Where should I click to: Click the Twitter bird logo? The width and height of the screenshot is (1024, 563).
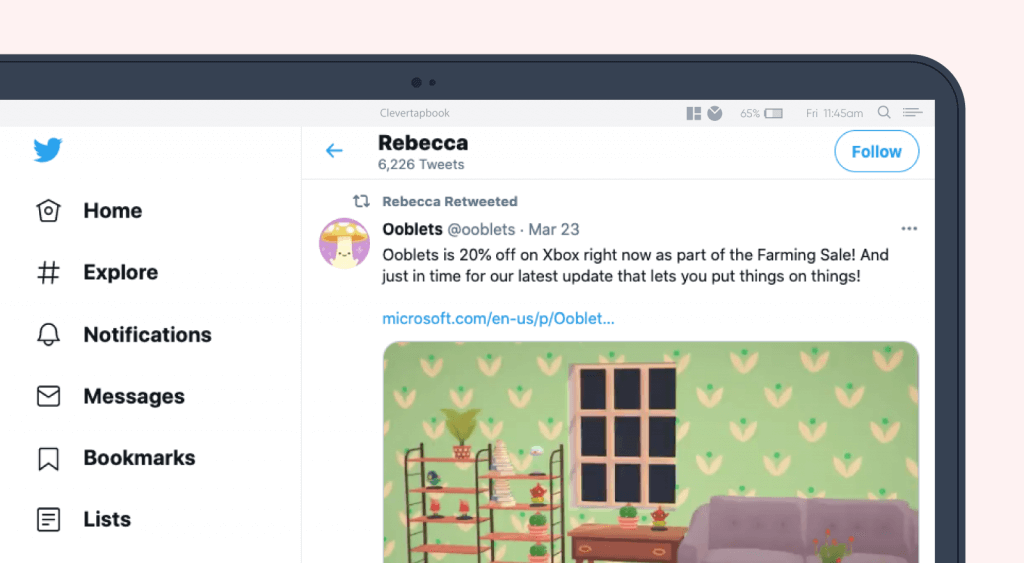pos(48,150)
